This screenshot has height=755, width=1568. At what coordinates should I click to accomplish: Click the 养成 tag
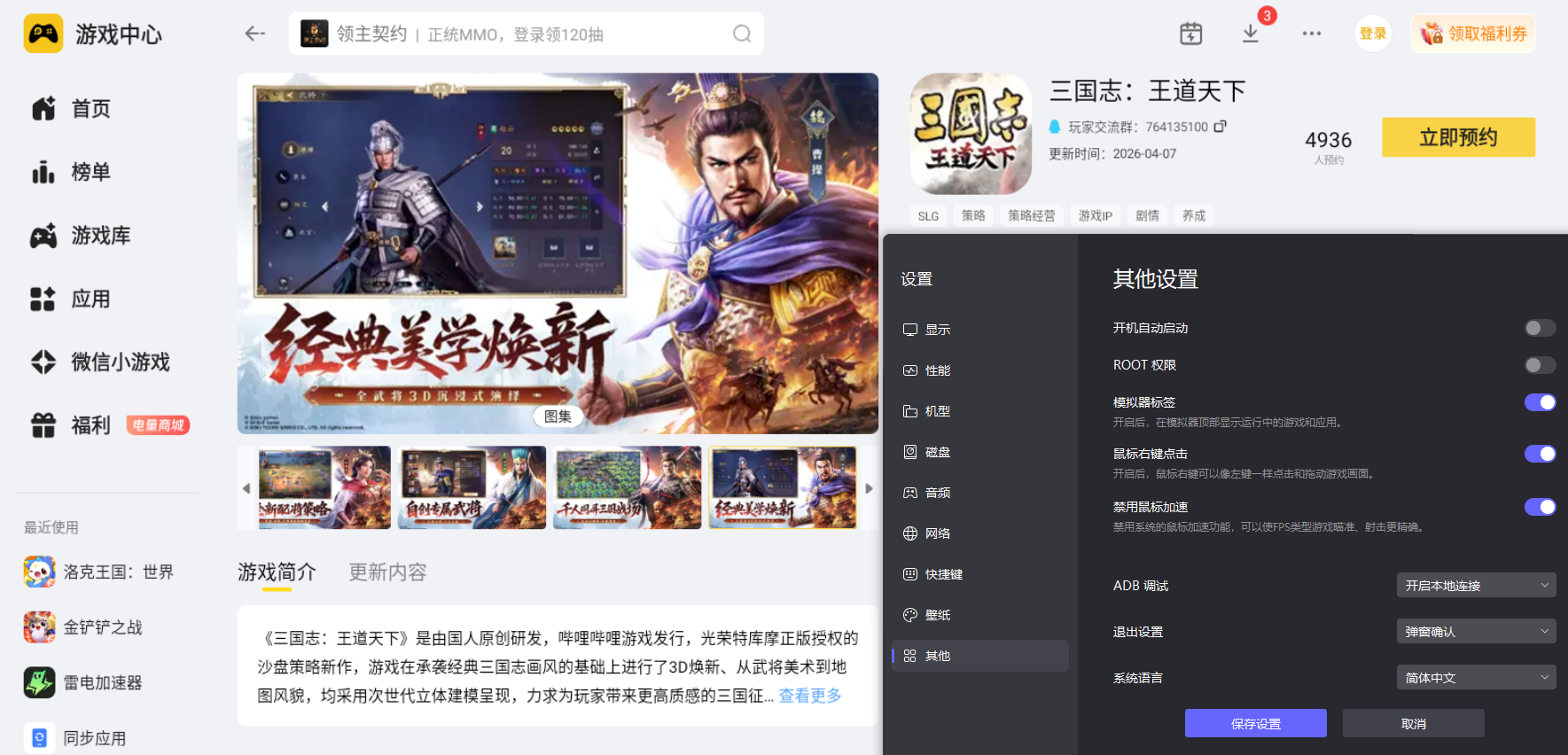(x=1193, y=216)
